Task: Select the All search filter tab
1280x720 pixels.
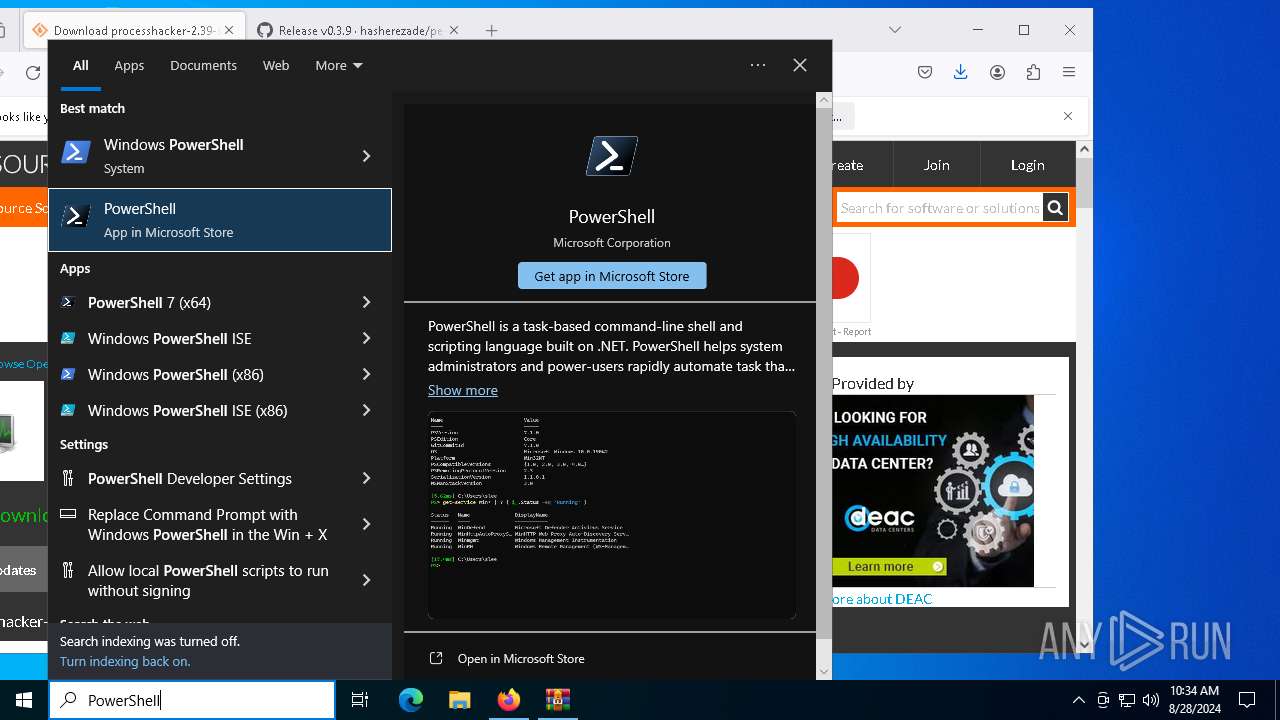Action: pyautogui.click(x=80, y=65)
